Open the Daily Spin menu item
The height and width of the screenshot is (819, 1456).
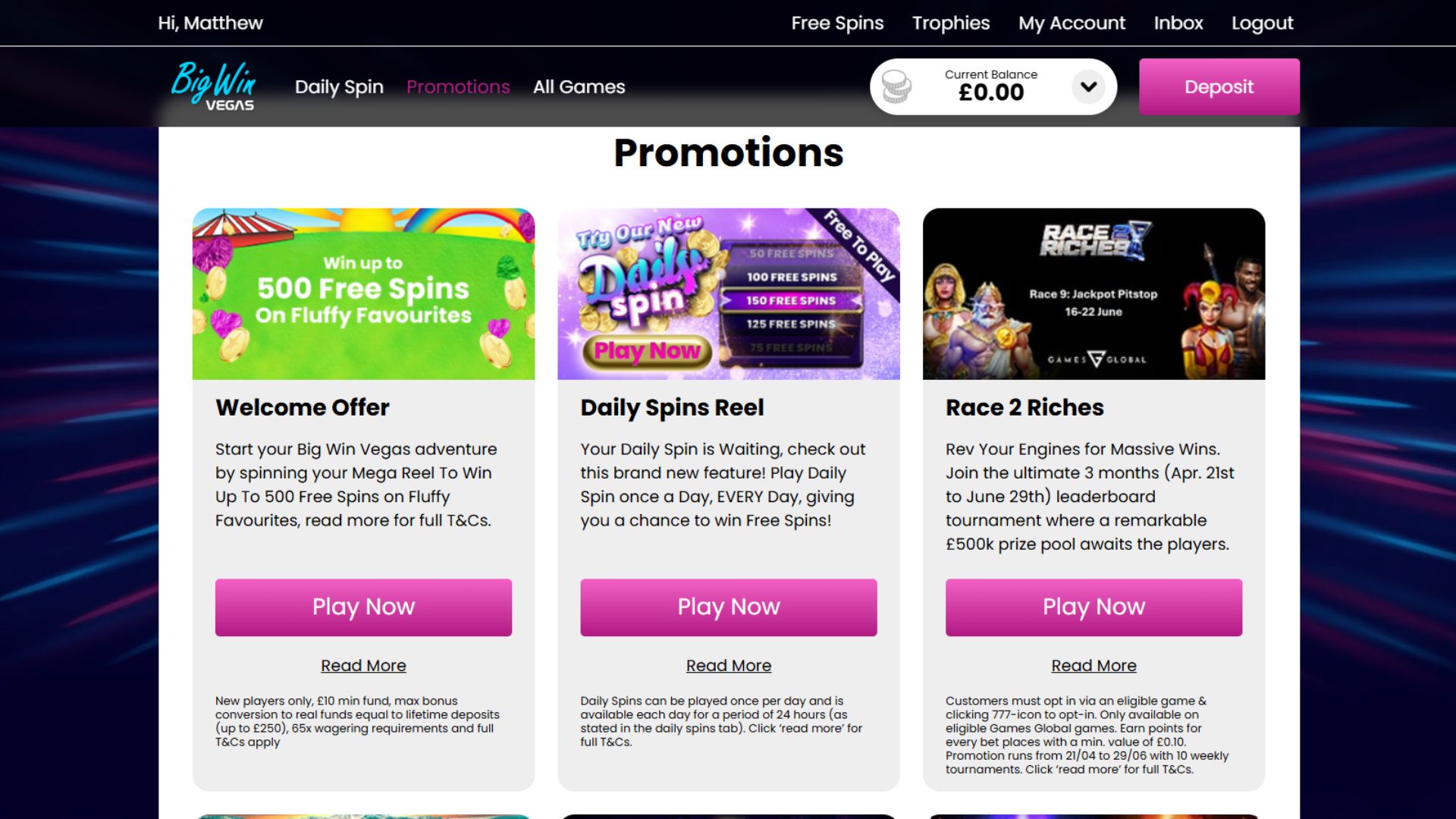[x=339, y=87]
